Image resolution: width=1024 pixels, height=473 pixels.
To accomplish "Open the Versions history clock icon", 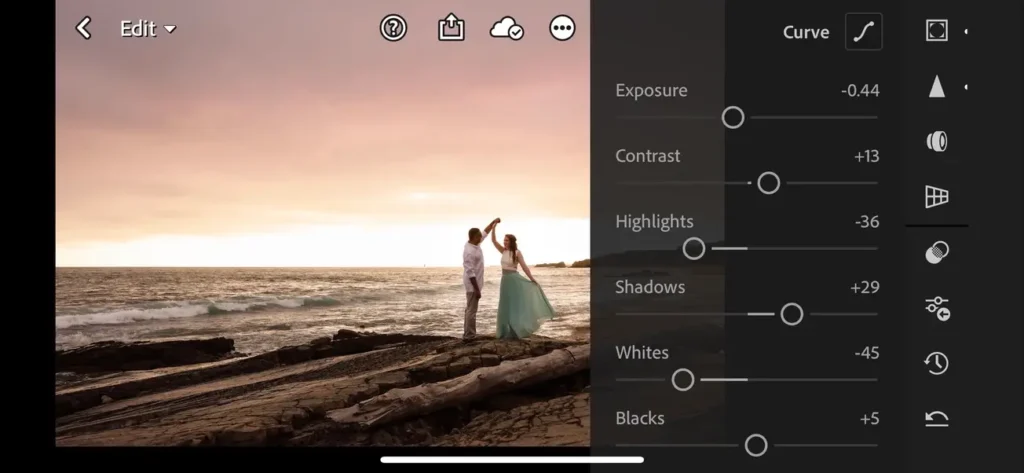I will tap(936, 363).
